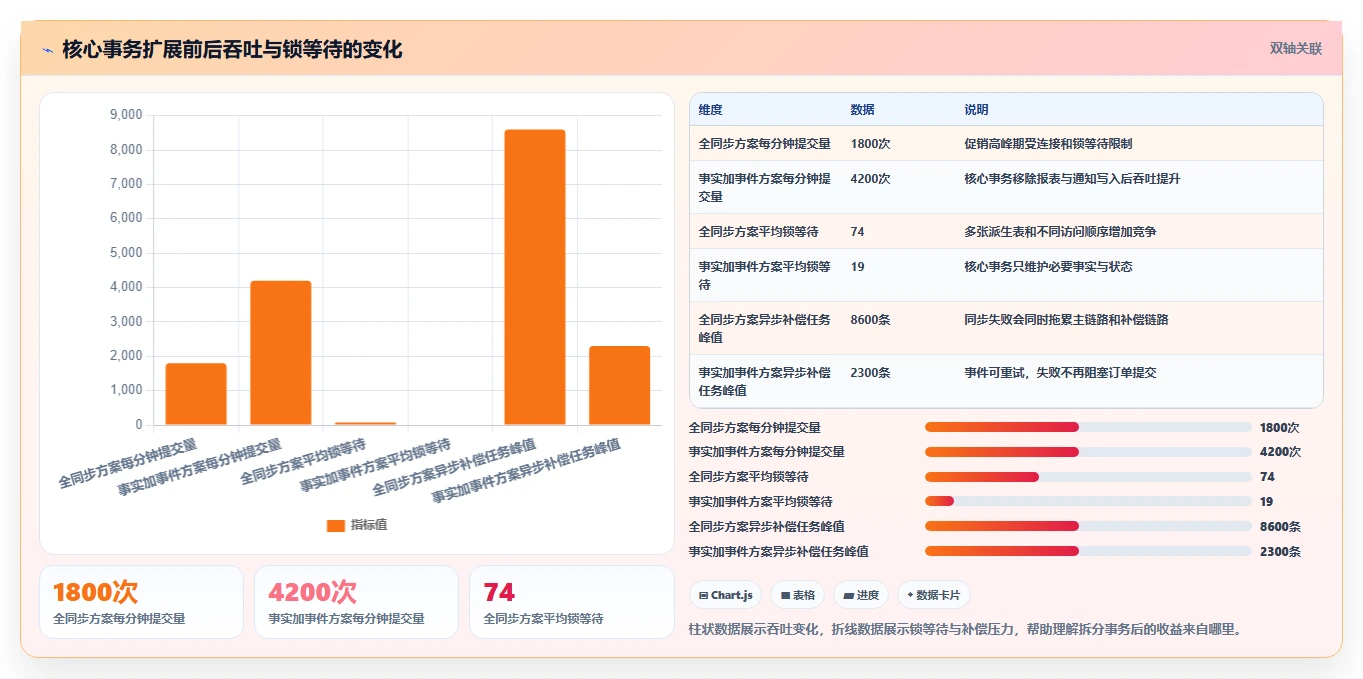Click the 全同步方案异步补偿任务峰值 progress label
Image resolution: width=1363 pixels, height=679 pixels.
766,526
